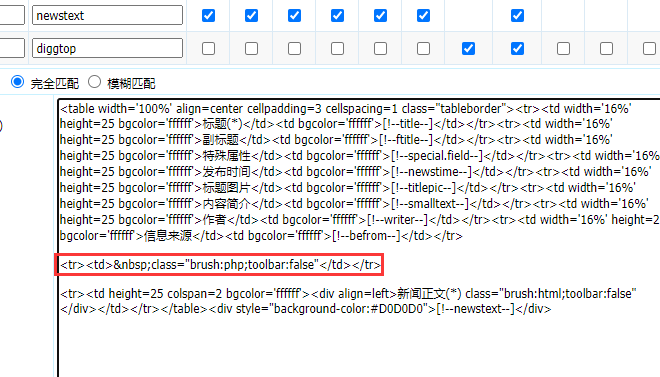Image resolution: width=660 pixels, height=377 pixels.
Task: Click the [!--smalltext--] placeholder text
Action: point(430,204)
